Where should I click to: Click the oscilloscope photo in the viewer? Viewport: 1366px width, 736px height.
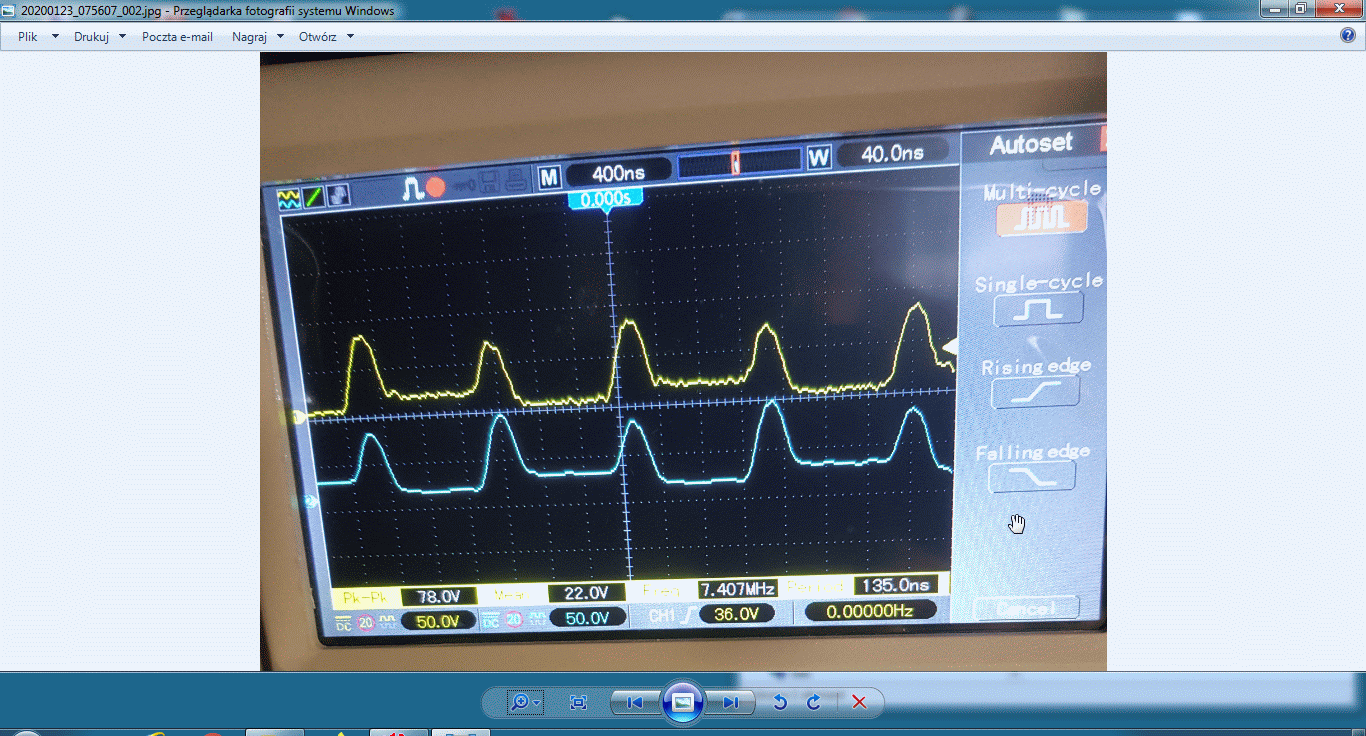[x=683, y=360]
